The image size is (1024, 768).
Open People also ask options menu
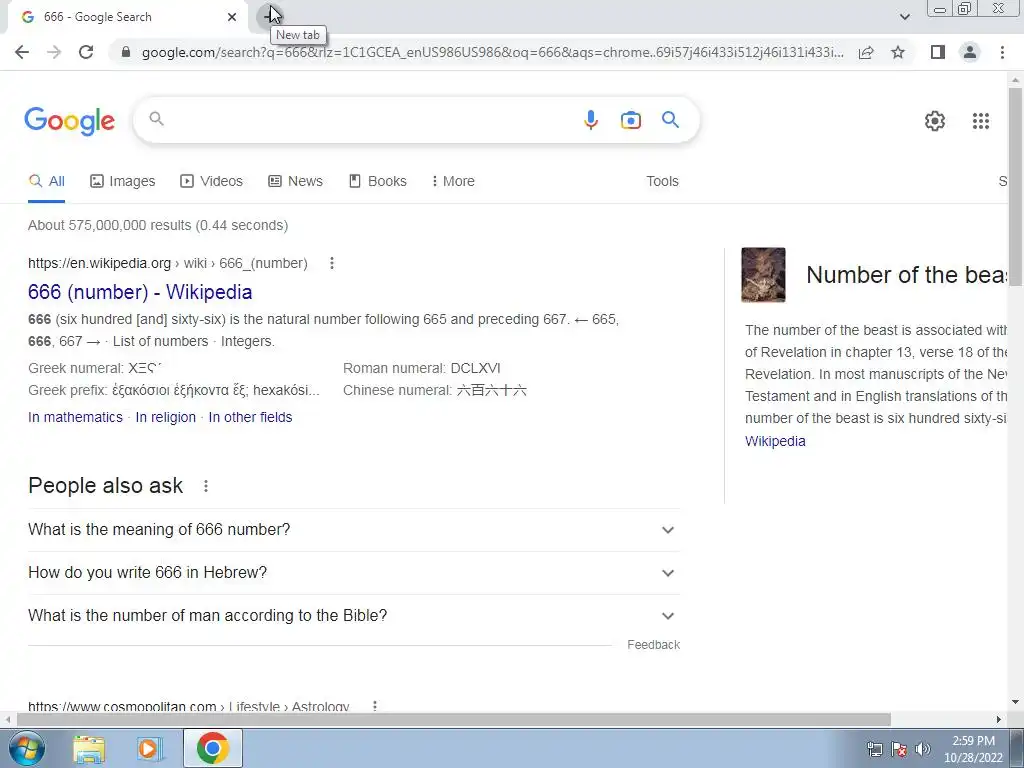click(x=206, y=486)
